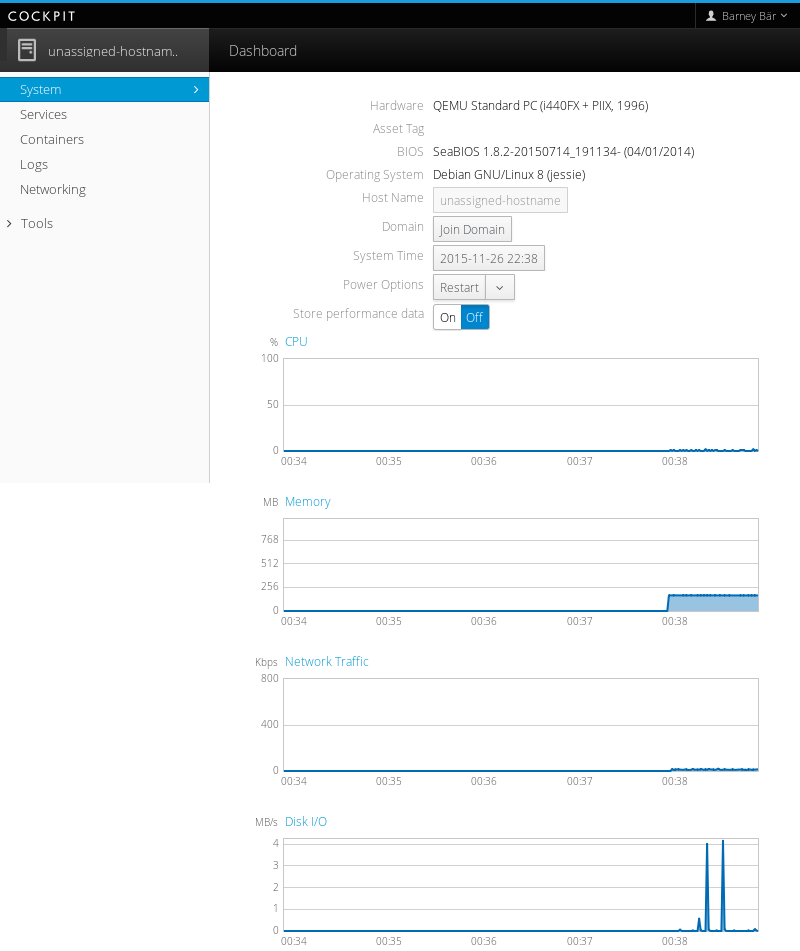Screen dimensions: 800x951
Task: Change the system time 2015-11-26 22:38
Action: point(488,258)
